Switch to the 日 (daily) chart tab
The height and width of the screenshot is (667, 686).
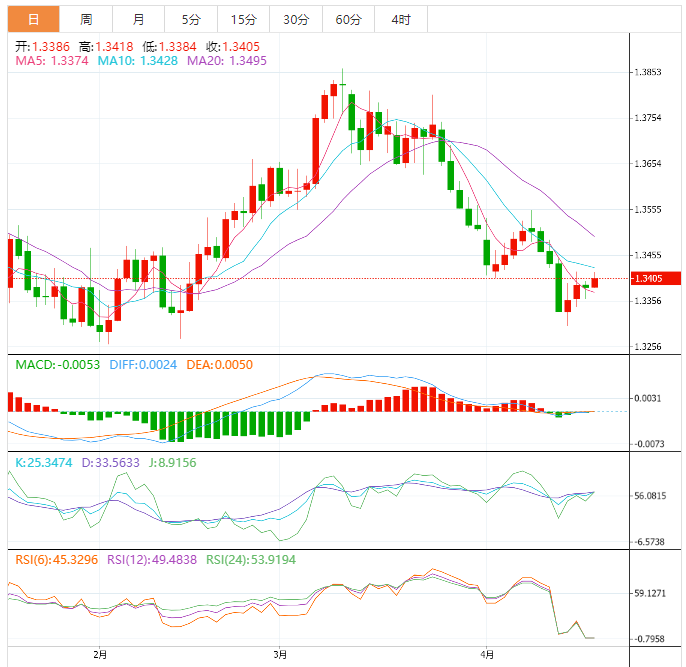pyautogui.click(x=33, y=19)
